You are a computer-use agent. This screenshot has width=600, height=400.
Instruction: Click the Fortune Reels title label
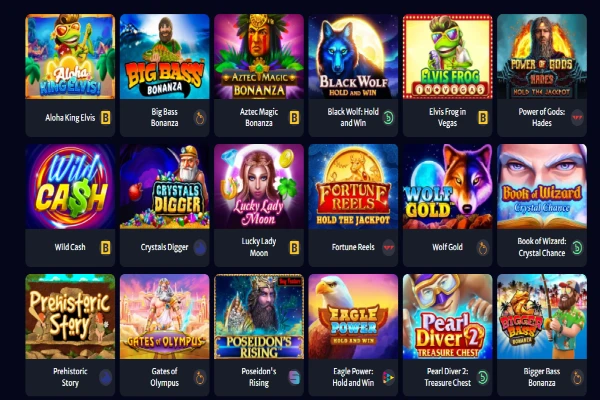point(353,247)
